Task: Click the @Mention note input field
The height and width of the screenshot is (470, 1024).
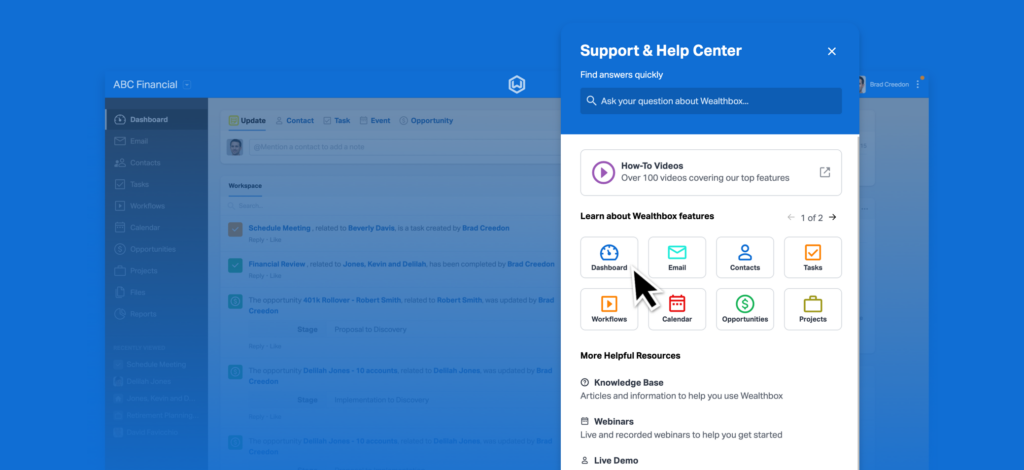Action: click(x=404, y=147)
